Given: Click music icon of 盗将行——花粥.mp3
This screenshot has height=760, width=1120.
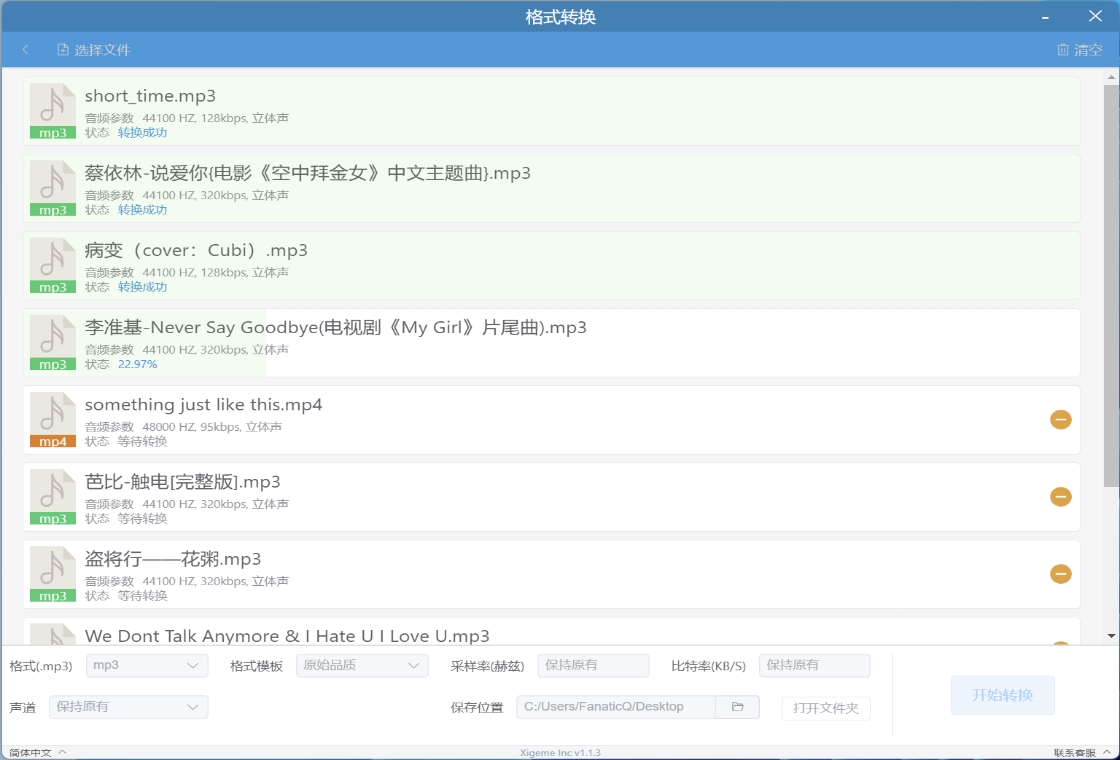Looking at the screenshot, I should click(53, 574).
